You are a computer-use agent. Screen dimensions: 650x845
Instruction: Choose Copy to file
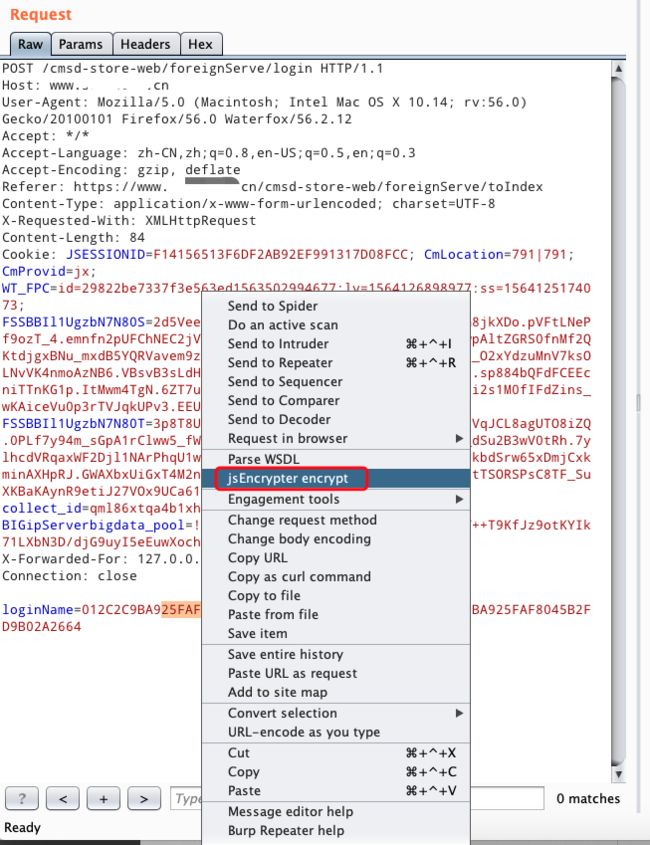[x=336, y=595]
